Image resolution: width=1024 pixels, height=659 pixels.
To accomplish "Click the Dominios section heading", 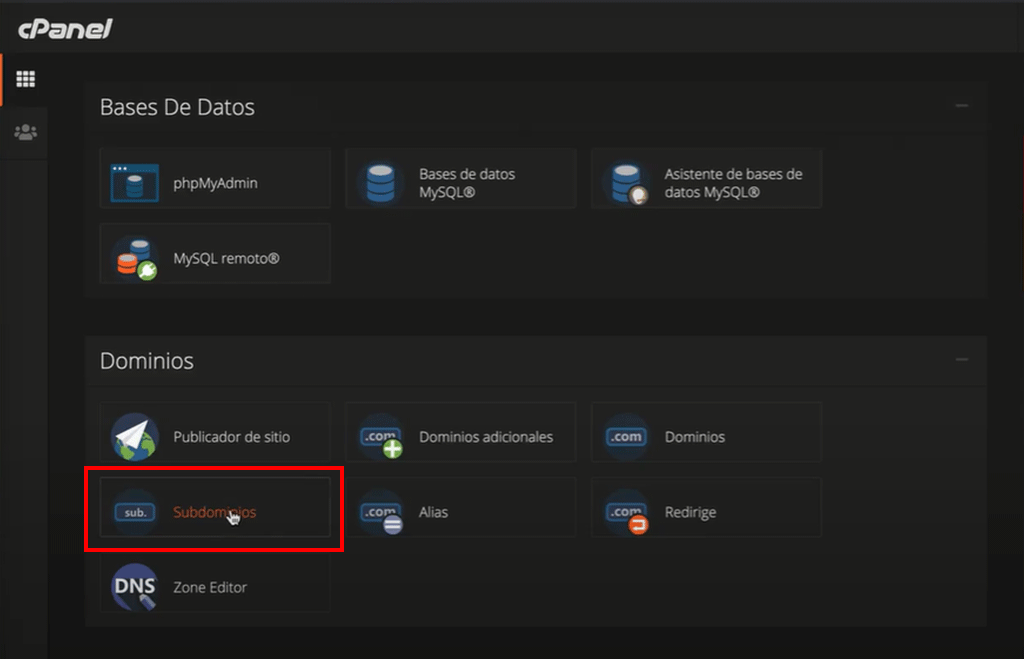I will [147, 361].
